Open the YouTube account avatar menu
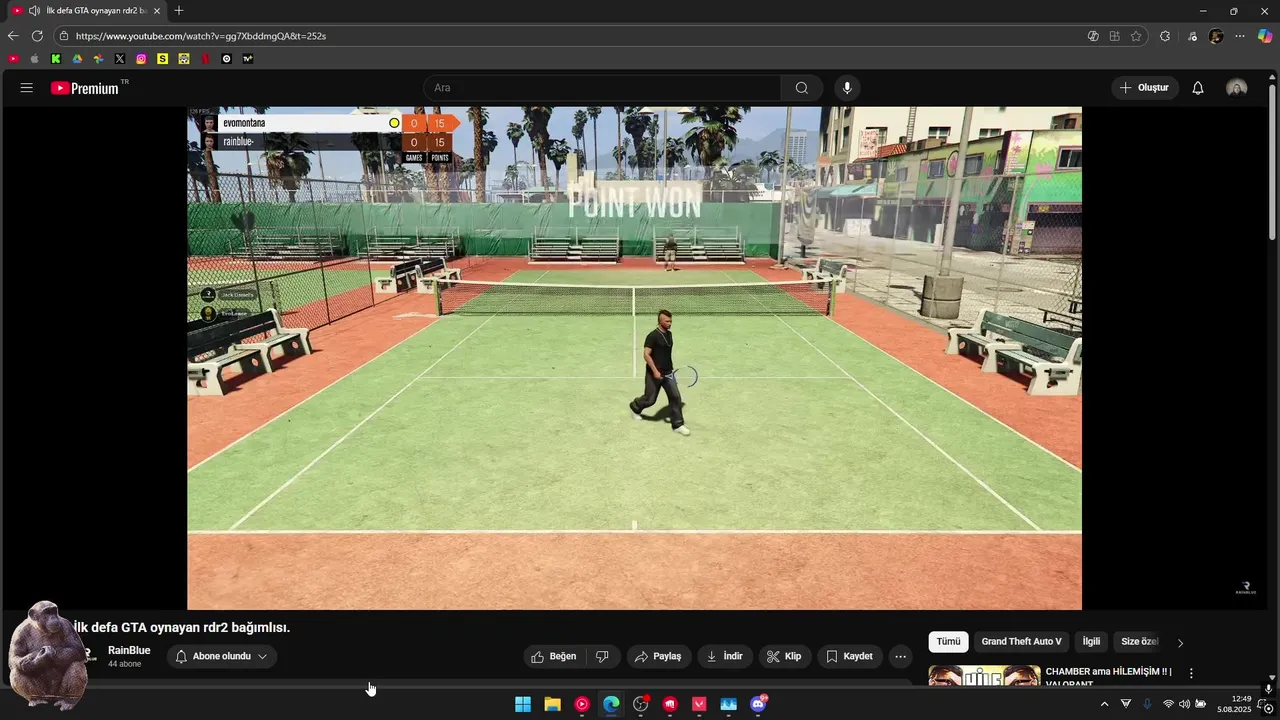The width and height of the screenshot is (1280, 720). (1237, 88)
